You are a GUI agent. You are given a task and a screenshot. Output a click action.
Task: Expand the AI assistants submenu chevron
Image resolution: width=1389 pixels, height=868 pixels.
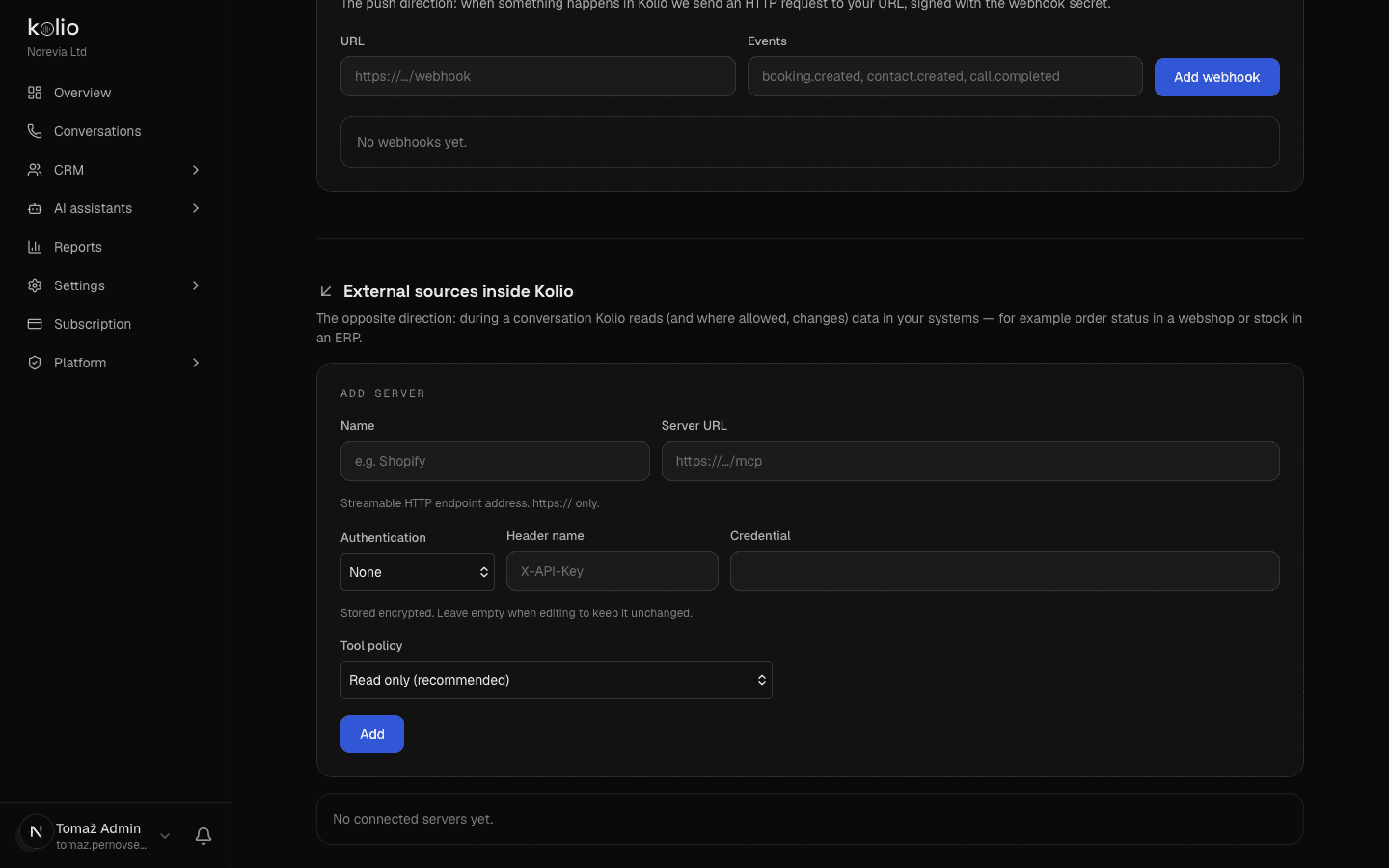(196, 208)
